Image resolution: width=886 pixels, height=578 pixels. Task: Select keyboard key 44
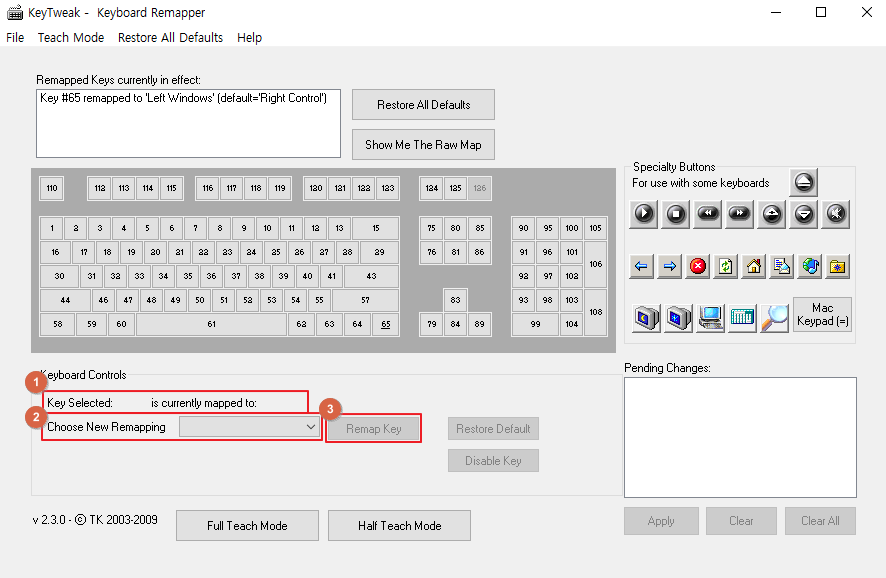click(65, 300)
